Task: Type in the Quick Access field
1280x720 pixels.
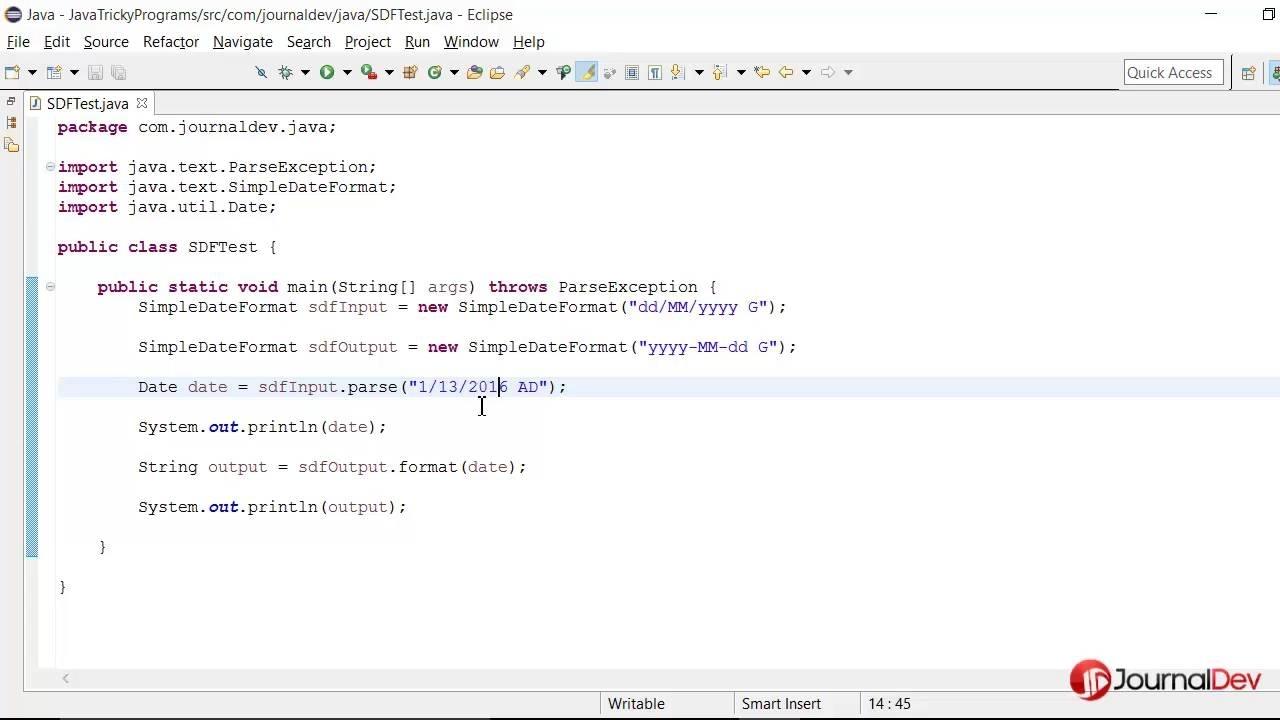Action: (x=1173, y=72)
